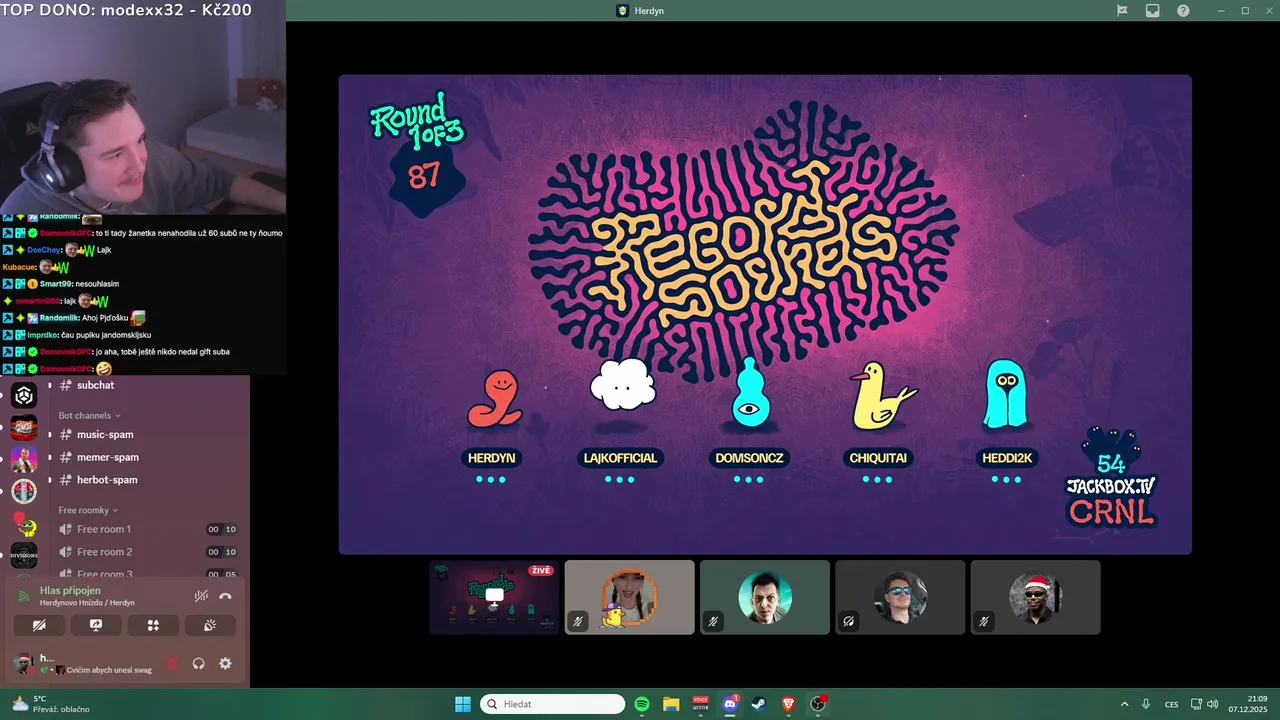Viewport: 1280px width, 720px height.
Task: Select the round crest emblem server icon
Action: click(24, 492)
